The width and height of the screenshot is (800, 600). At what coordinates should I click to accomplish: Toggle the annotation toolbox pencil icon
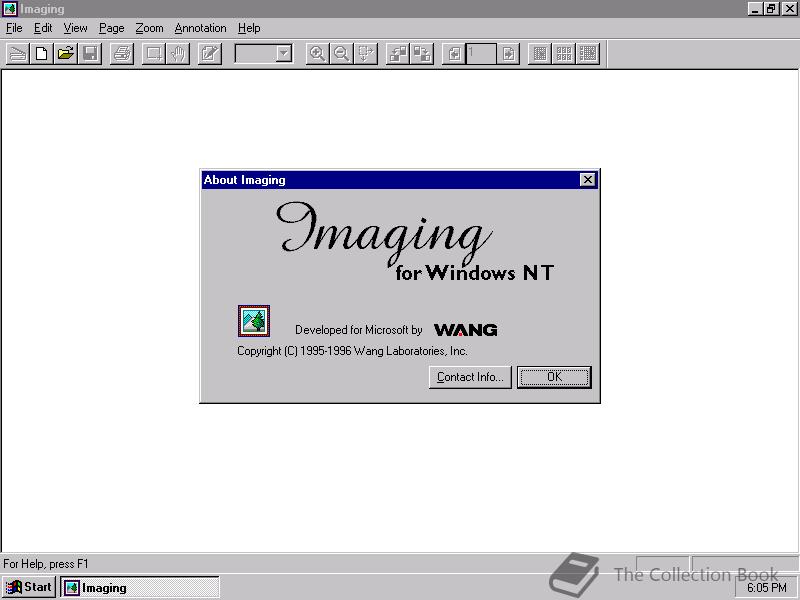point(210,54)
